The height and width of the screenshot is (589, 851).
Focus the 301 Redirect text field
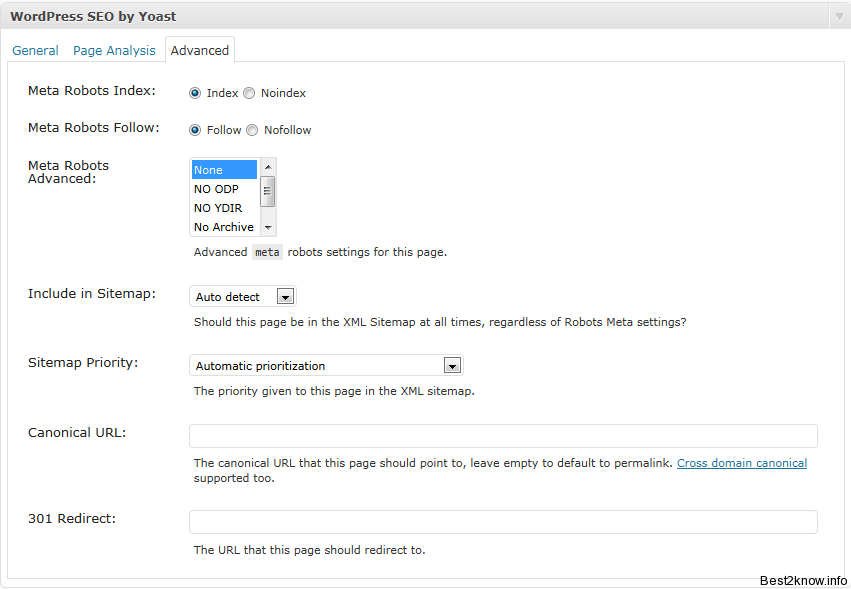(503, 522)
